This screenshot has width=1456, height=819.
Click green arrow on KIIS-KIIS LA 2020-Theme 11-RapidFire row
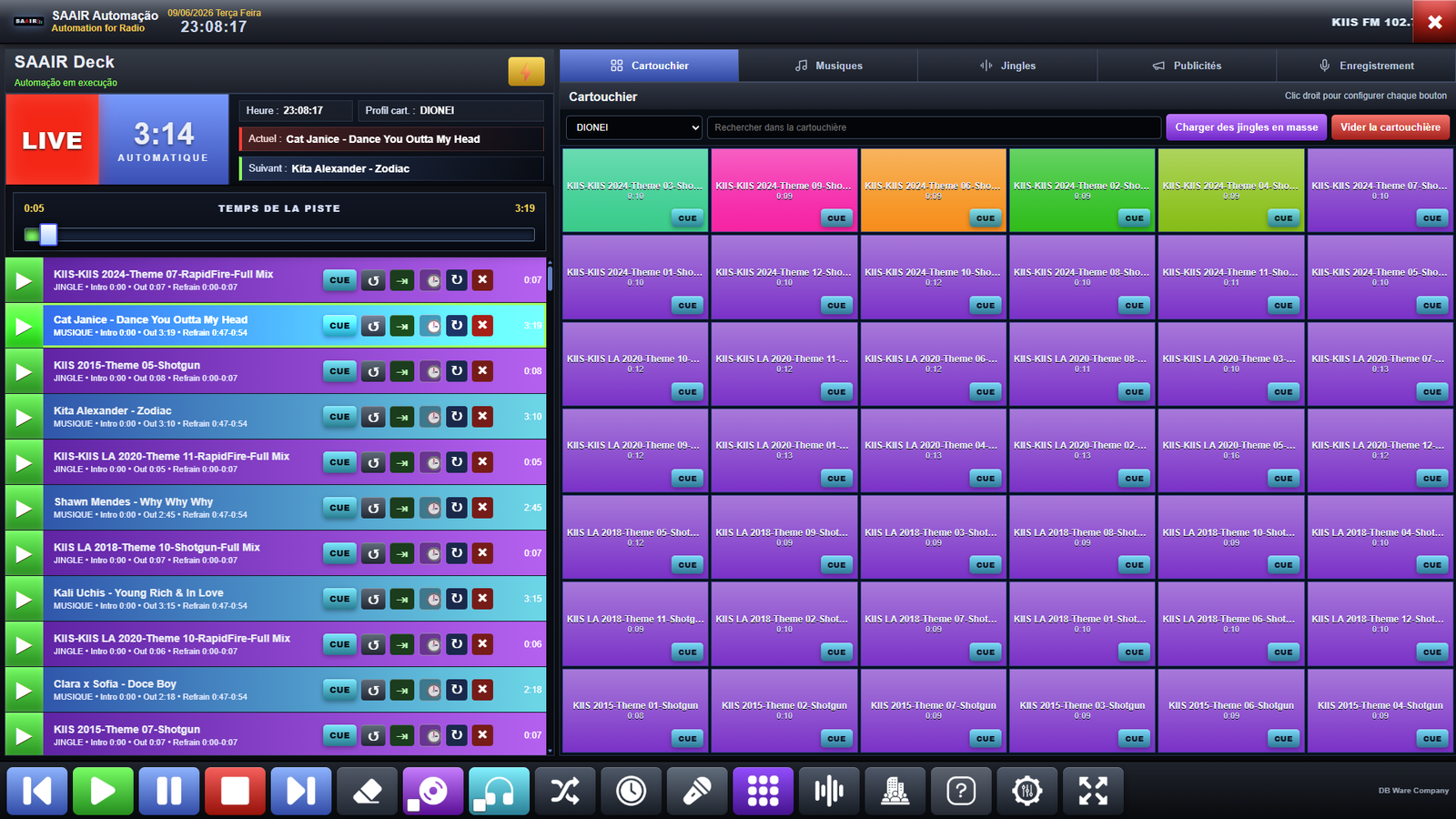point(402,462)
